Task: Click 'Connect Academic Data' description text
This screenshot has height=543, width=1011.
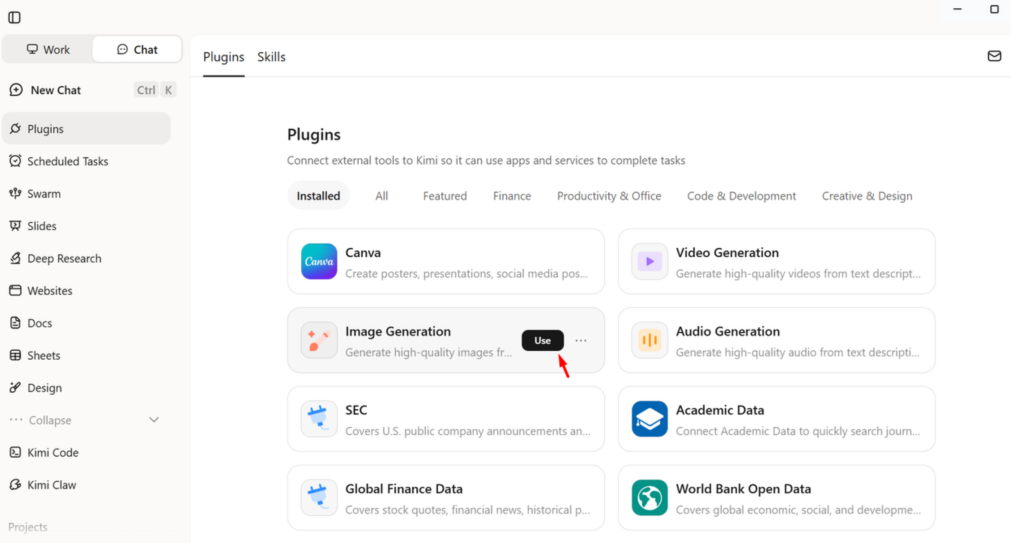Action: click(x=798, y=431)
